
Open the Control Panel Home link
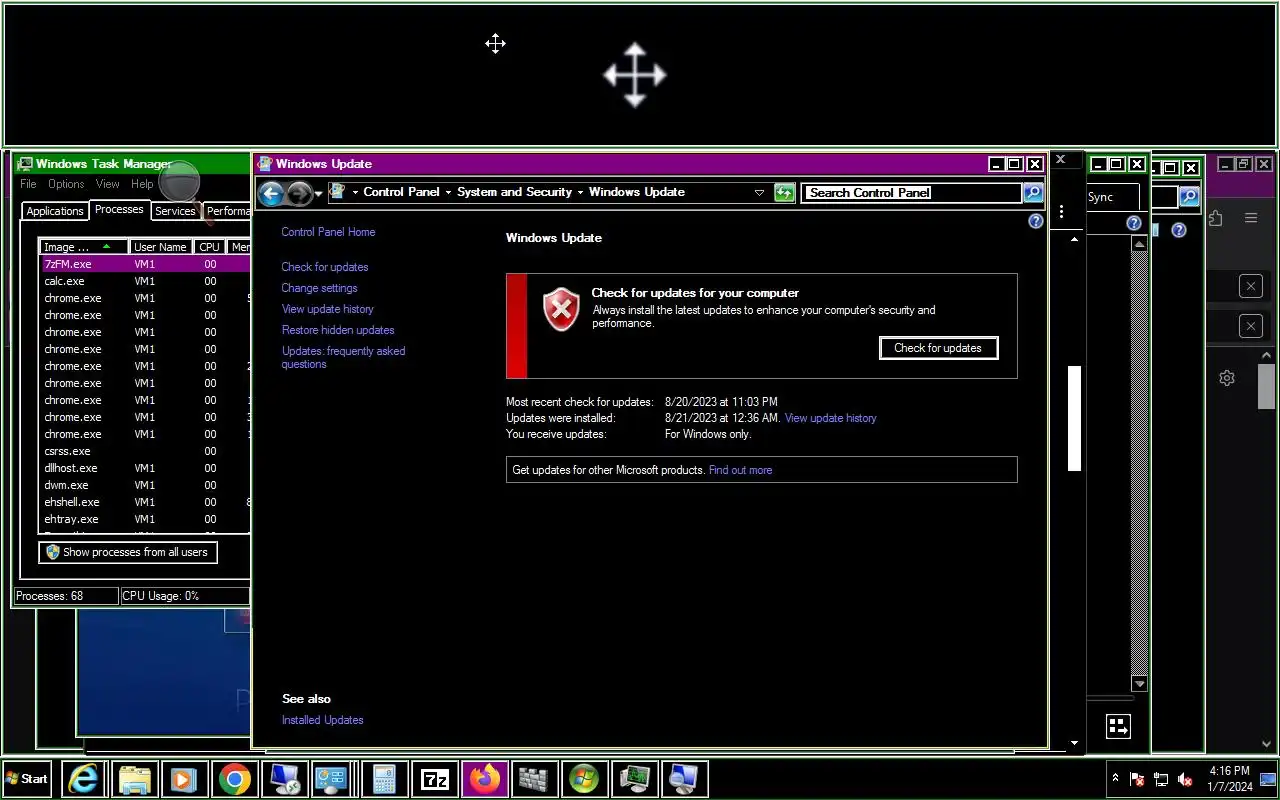(328, 232)
